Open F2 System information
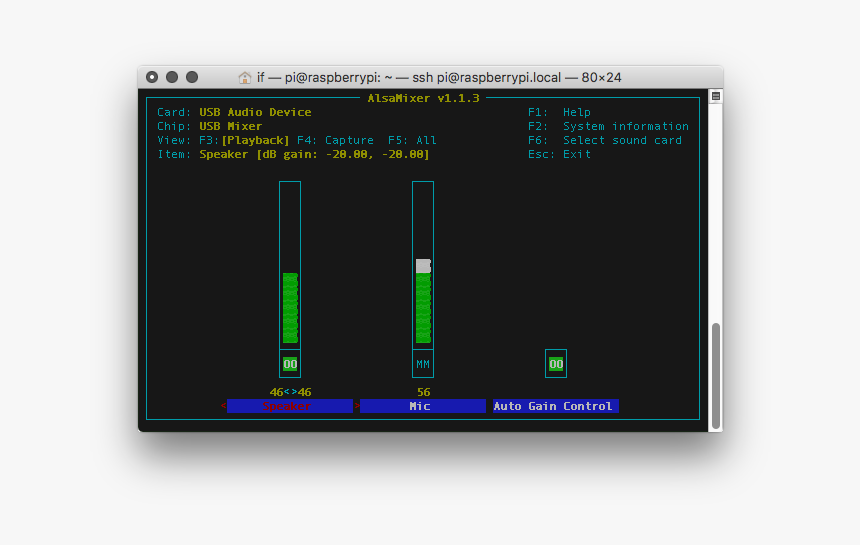This screenshot has height=545, width=860. [608, 126]
